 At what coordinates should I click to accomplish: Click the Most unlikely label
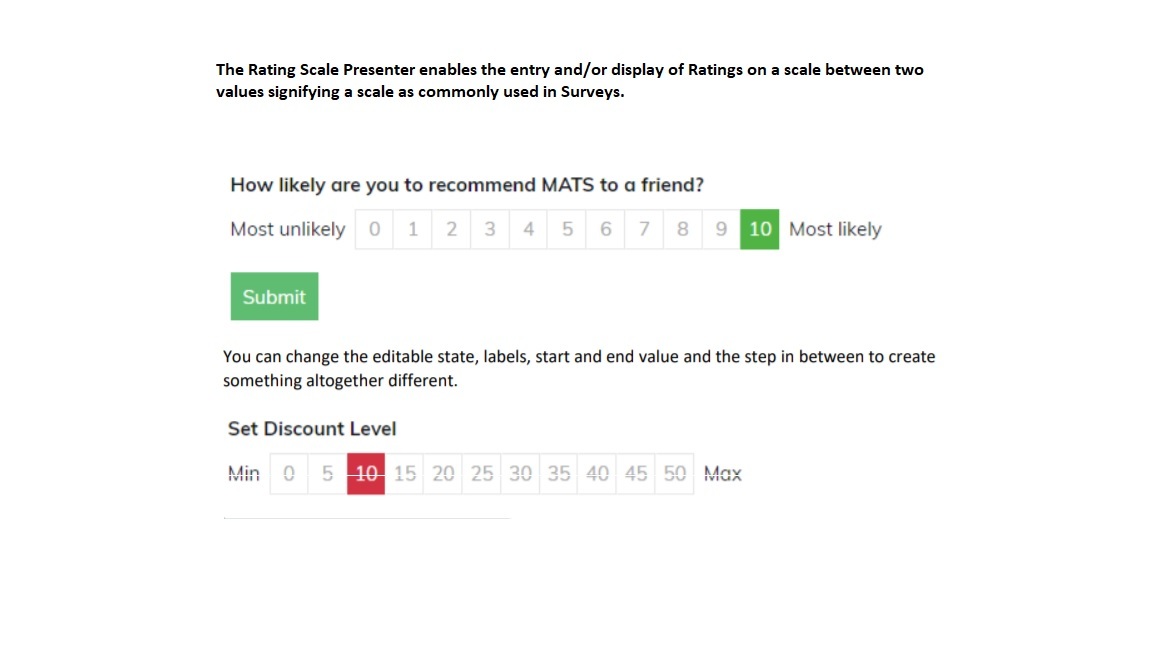click(x=287, y=229)
